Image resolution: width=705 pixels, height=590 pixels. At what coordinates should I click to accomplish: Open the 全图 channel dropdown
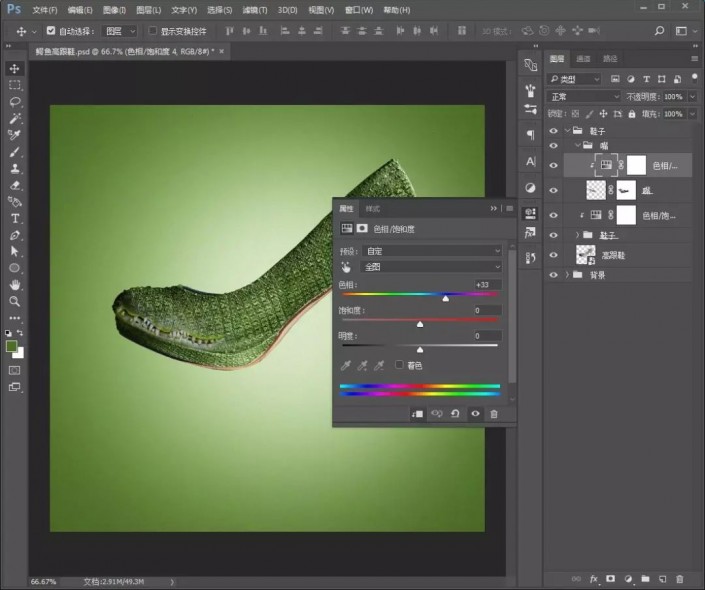click(432, 267)
